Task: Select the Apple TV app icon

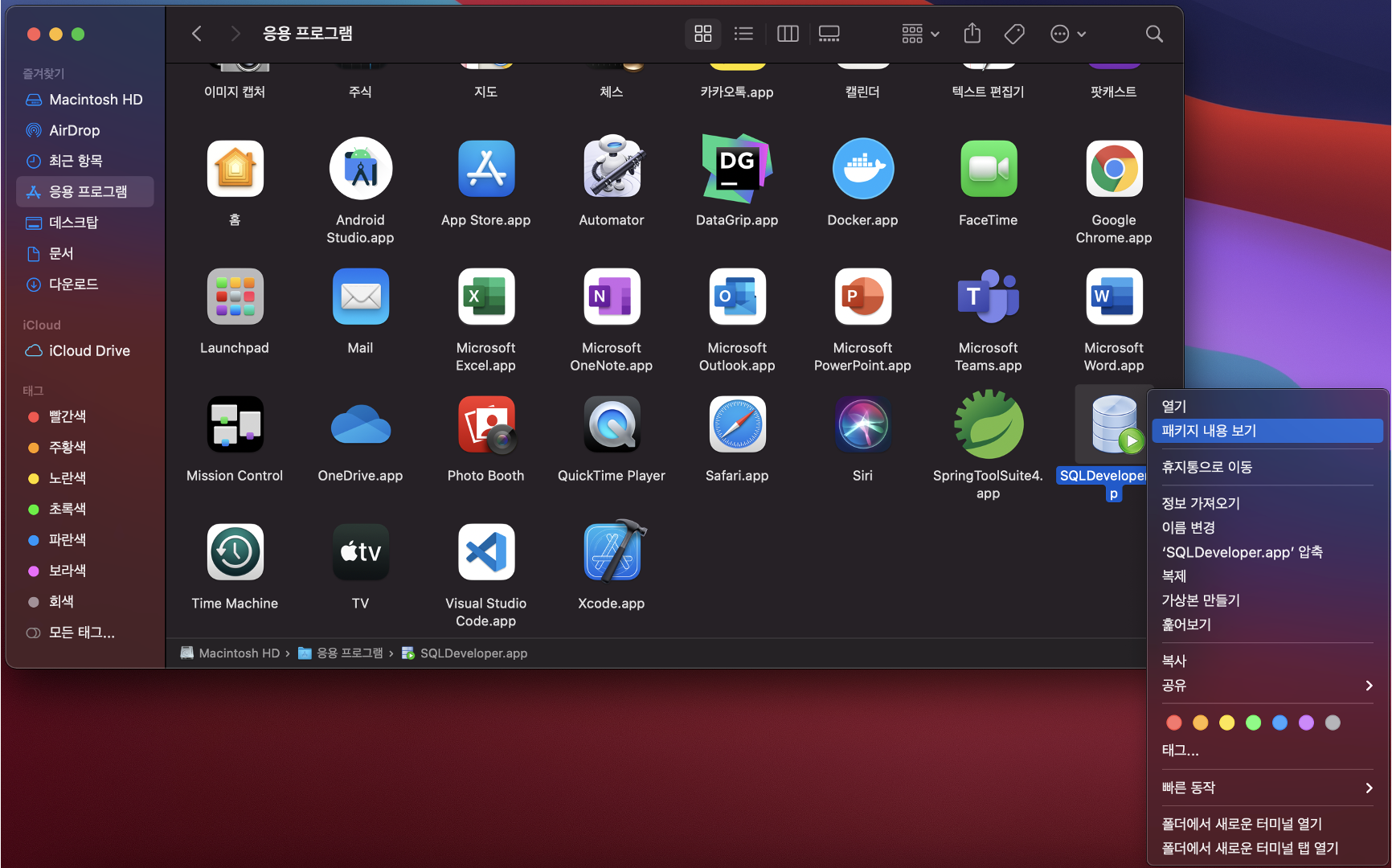Action: (360, 552)
